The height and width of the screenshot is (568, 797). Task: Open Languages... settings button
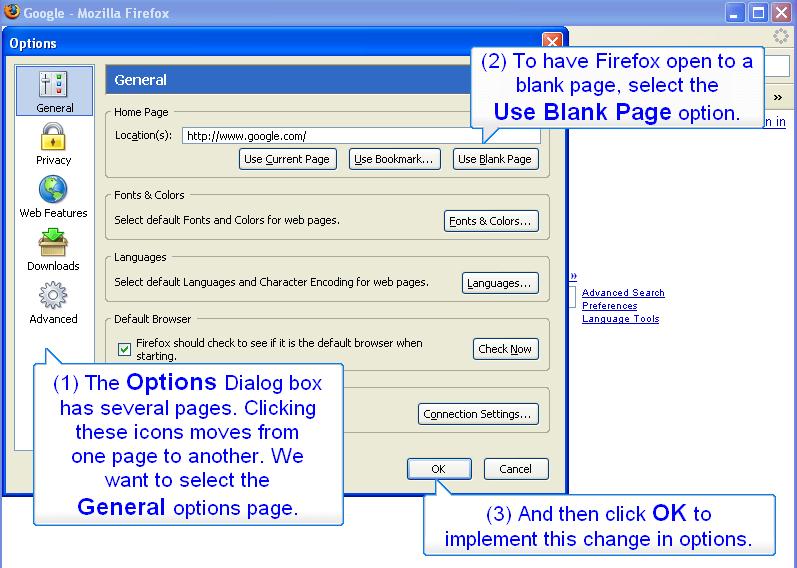coord(500,283)
